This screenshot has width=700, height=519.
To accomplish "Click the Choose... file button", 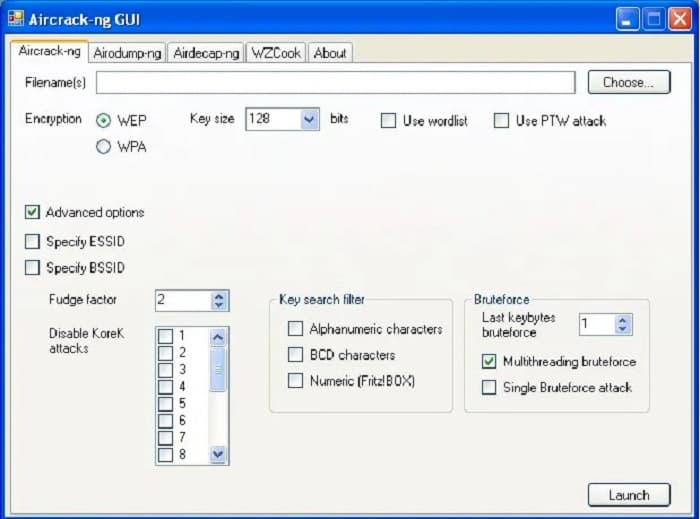I will click(x=629, y=82).
